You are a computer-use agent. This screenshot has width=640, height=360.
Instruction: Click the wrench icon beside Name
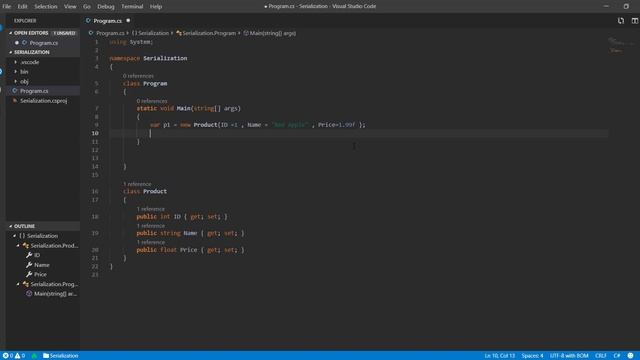(x=29, y=265)
